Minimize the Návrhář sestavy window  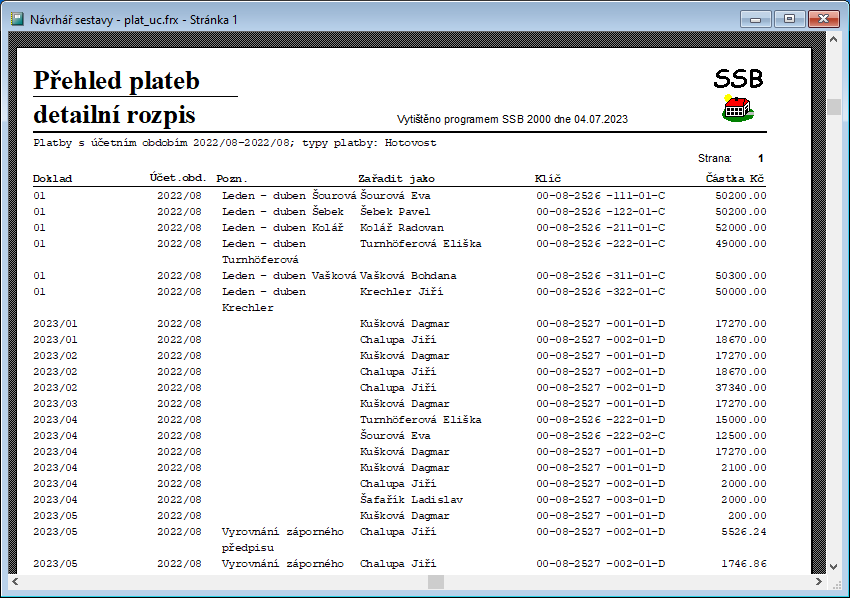760,19
